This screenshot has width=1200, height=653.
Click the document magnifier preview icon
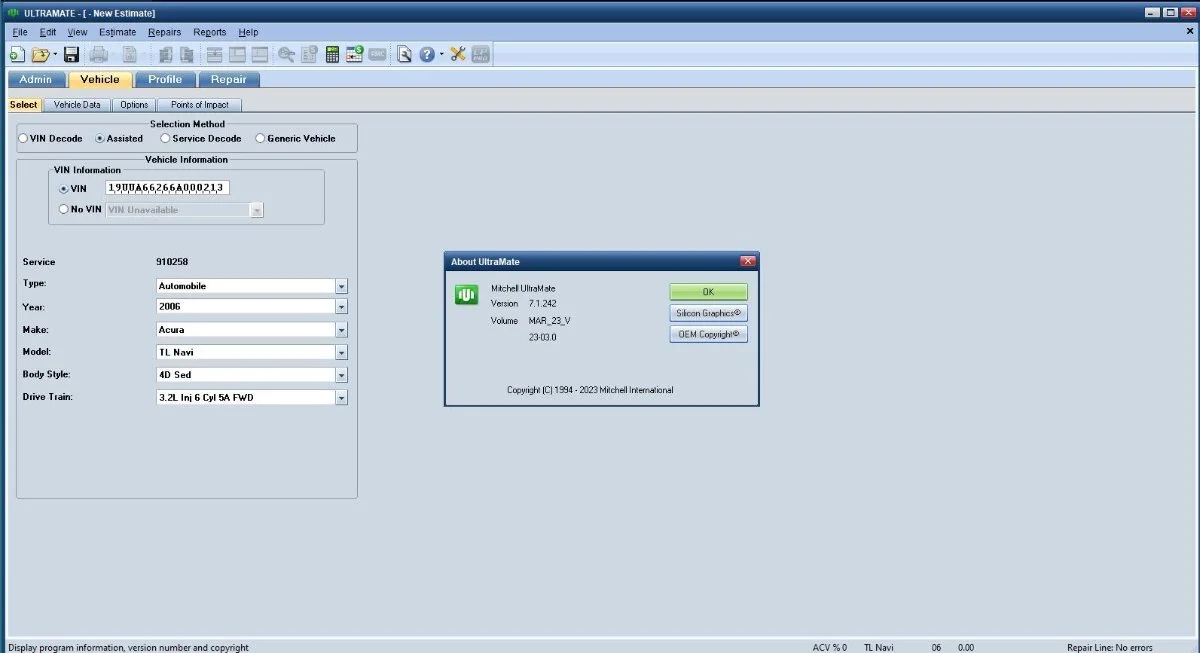[404, 55]
